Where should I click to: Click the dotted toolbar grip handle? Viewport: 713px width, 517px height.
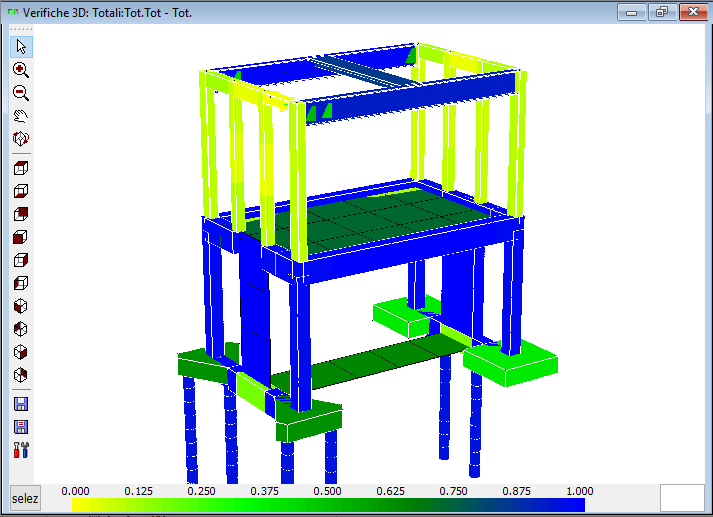pyautogui.click(x=21, y=29)
